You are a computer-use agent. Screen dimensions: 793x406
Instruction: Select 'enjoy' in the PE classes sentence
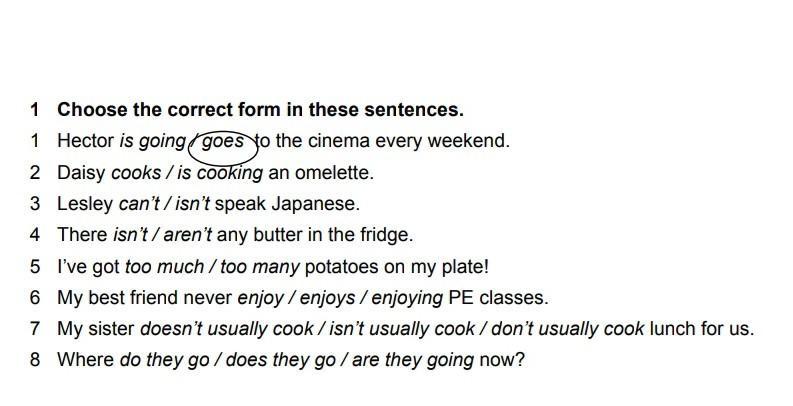260,298
